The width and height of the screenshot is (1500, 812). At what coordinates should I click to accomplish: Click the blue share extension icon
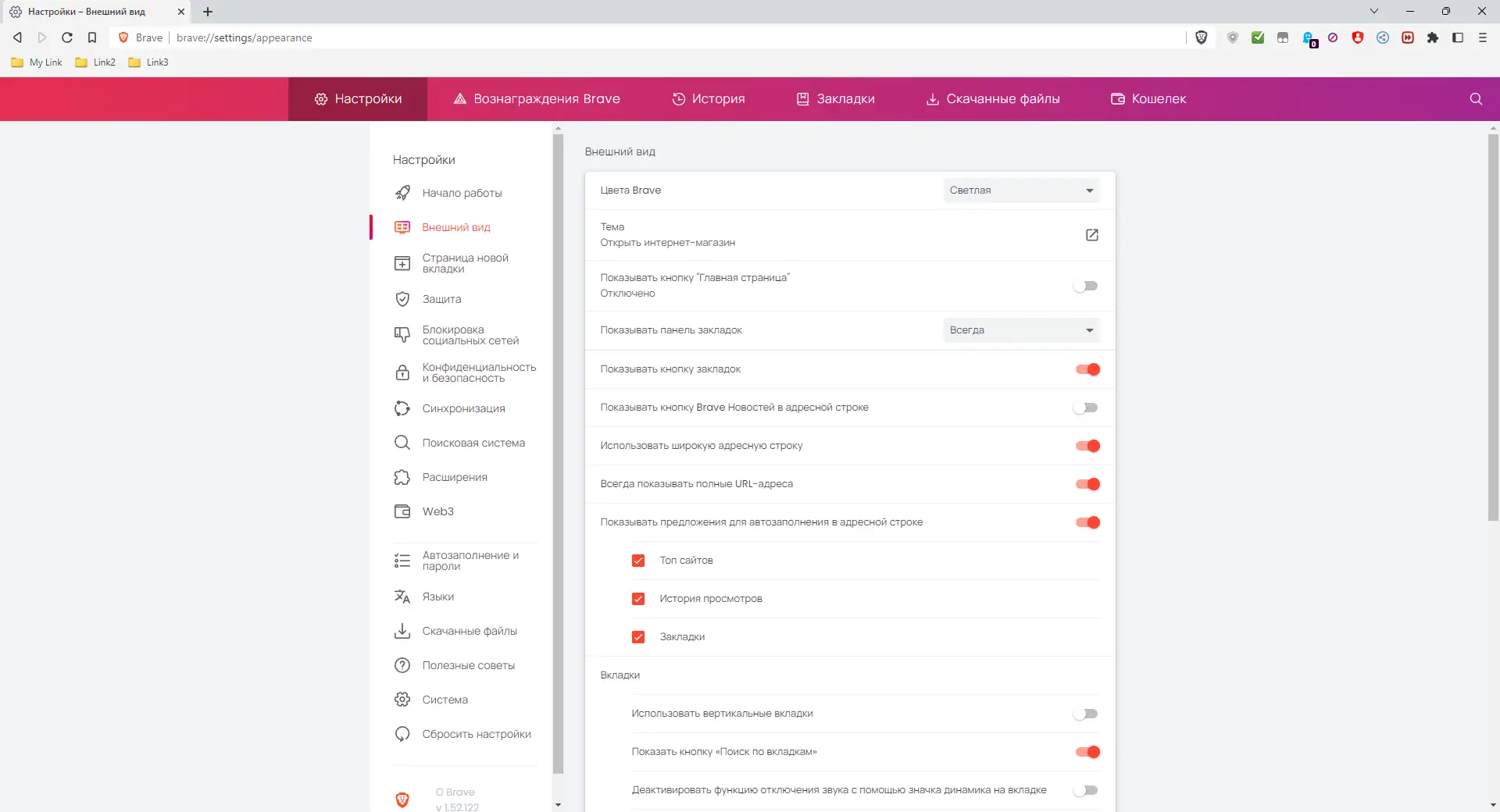tap(1383, 37)
